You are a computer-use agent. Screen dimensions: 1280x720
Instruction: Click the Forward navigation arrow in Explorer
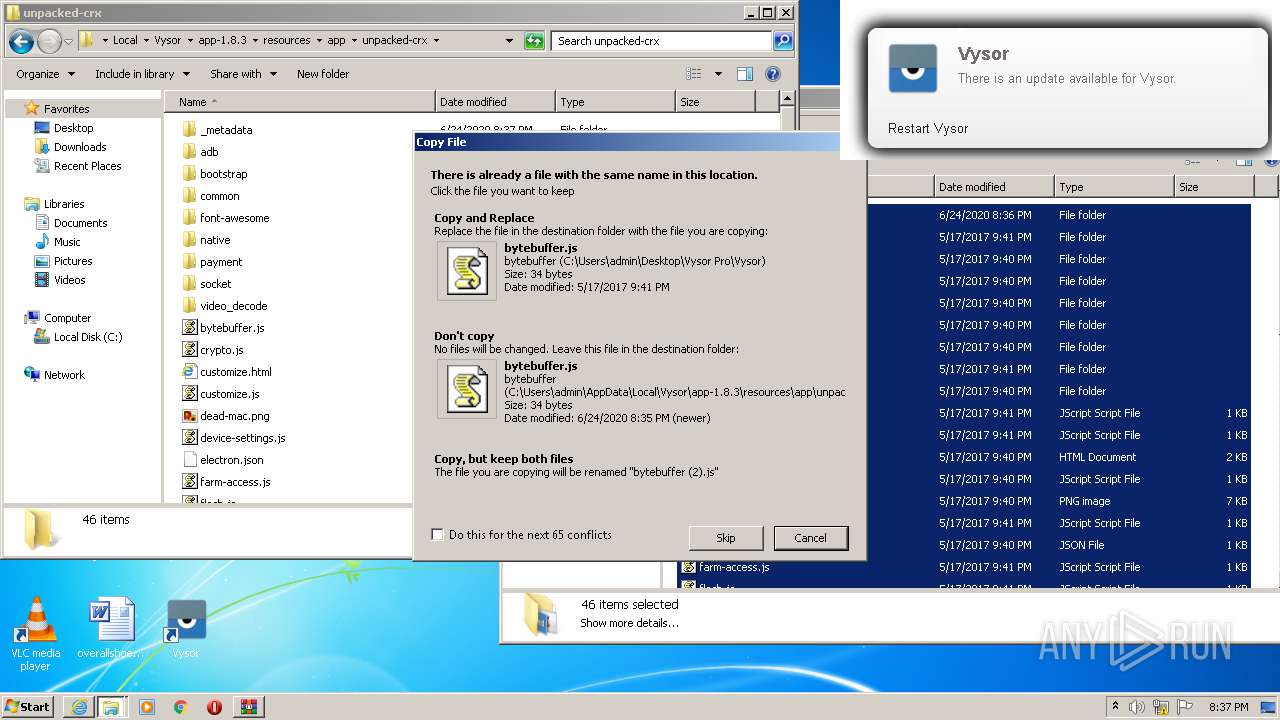(49, 41)
